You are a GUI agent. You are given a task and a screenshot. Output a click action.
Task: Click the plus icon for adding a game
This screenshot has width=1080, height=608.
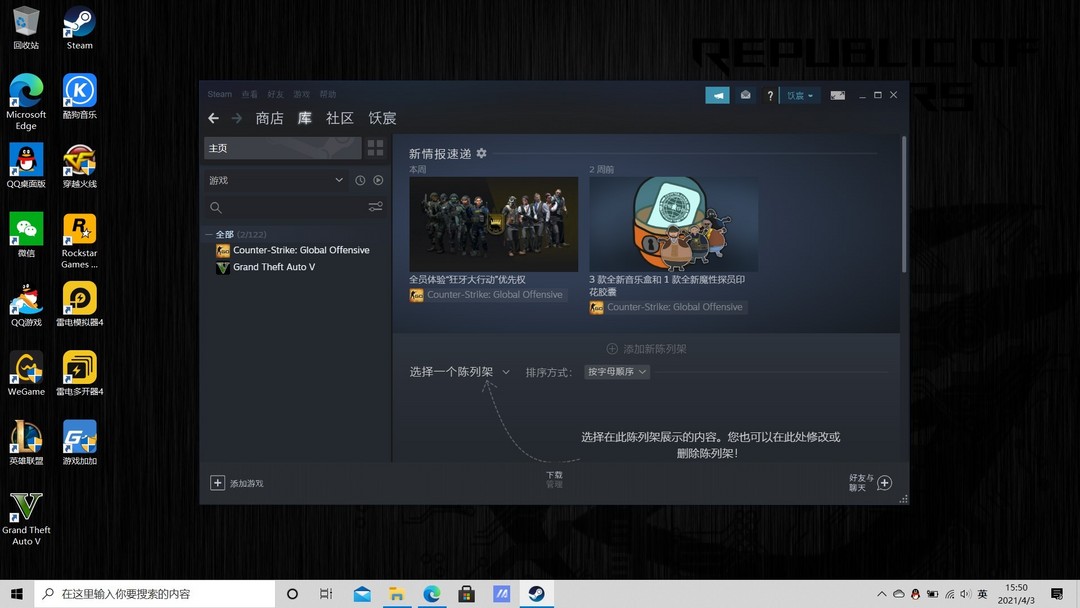(x=217, y=483)
